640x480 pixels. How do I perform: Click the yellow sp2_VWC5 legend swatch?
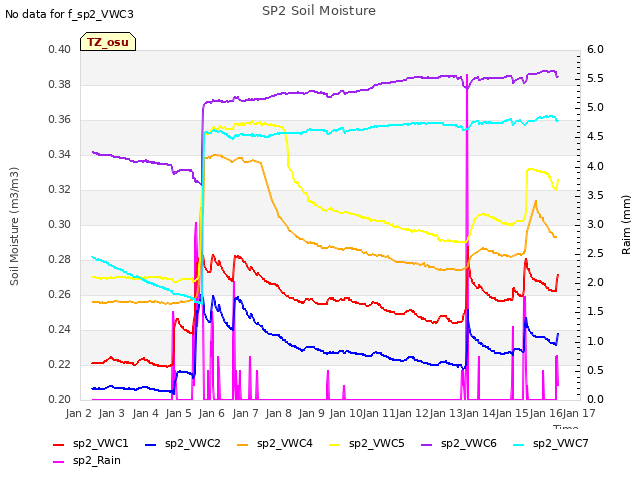coord(335,444)
